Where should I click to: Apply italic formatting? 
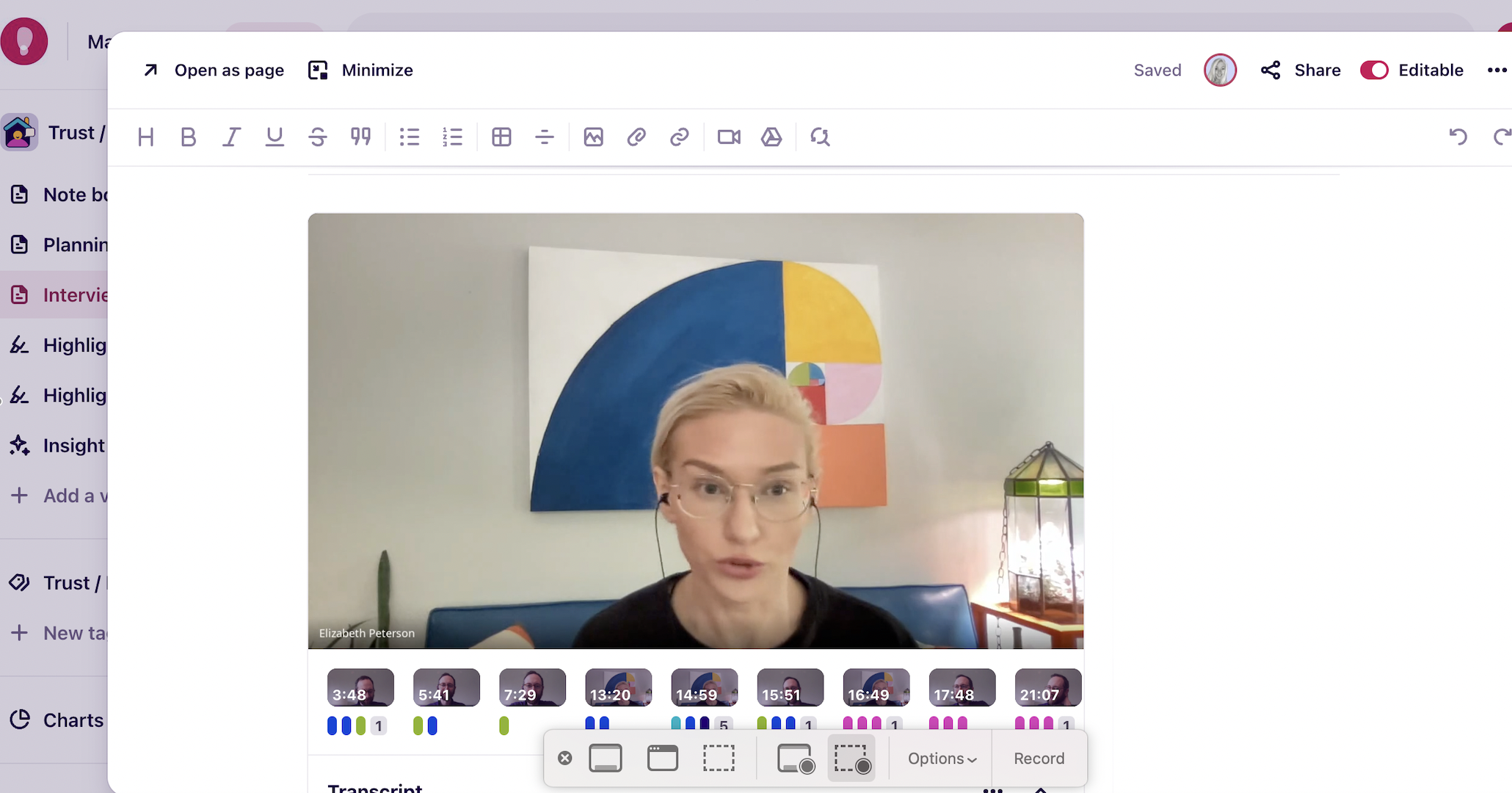(231, 137)
